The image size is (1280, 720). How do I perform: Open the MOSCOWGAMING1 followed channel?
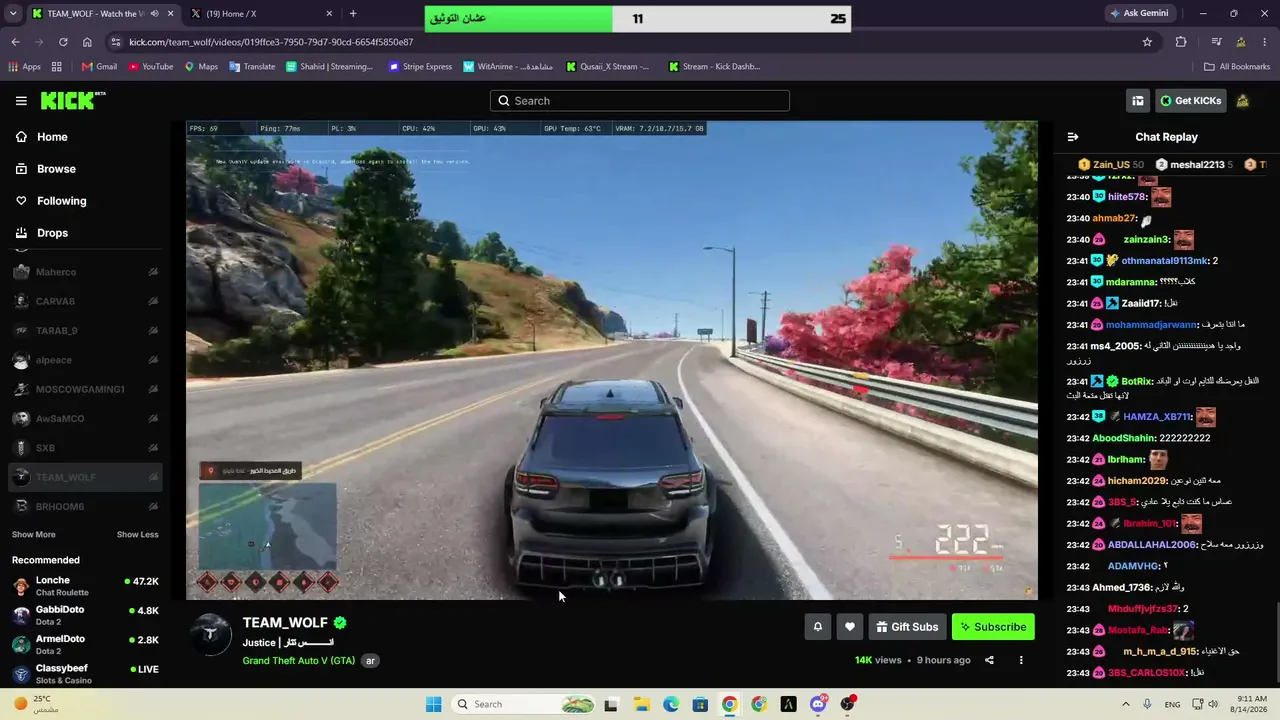86,389
